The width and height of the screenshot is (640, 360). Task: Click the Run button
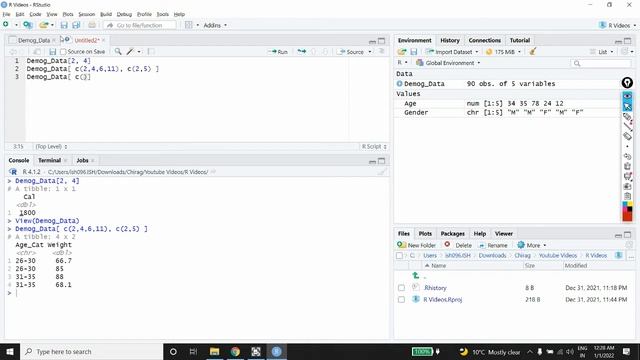278,52
